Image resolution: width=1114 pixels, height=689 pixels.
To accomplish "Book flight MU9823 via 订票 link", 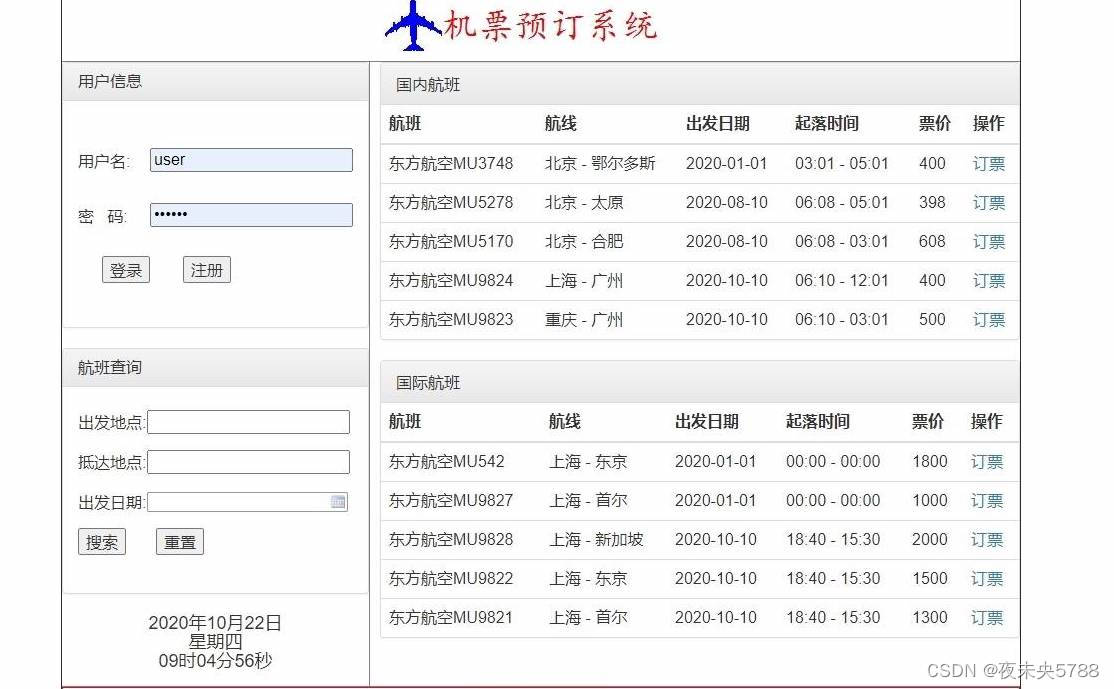I will pyautogui.click(x=989, y=320).
